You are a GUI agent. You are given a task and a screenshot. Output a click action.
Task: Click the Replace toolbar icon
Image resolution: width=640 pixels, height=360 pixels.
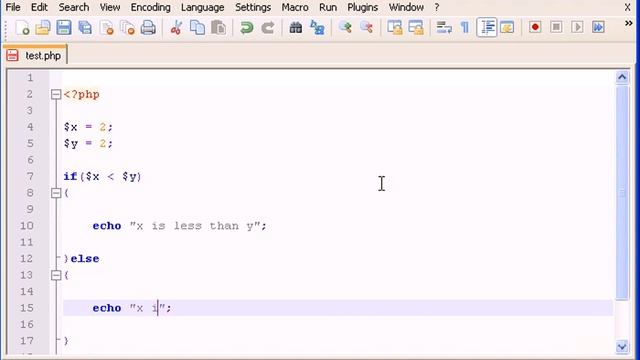(317, 28)
